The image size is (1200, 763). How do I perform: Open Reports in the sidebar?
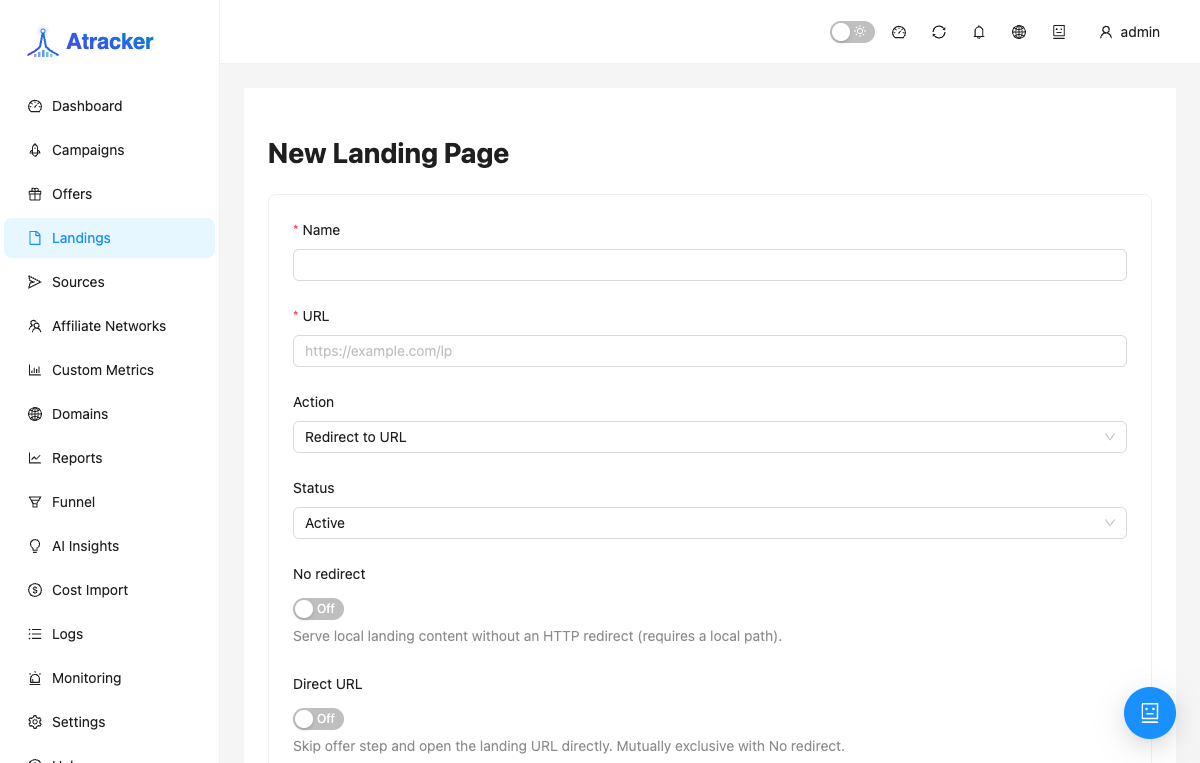[x=110, y=458]
